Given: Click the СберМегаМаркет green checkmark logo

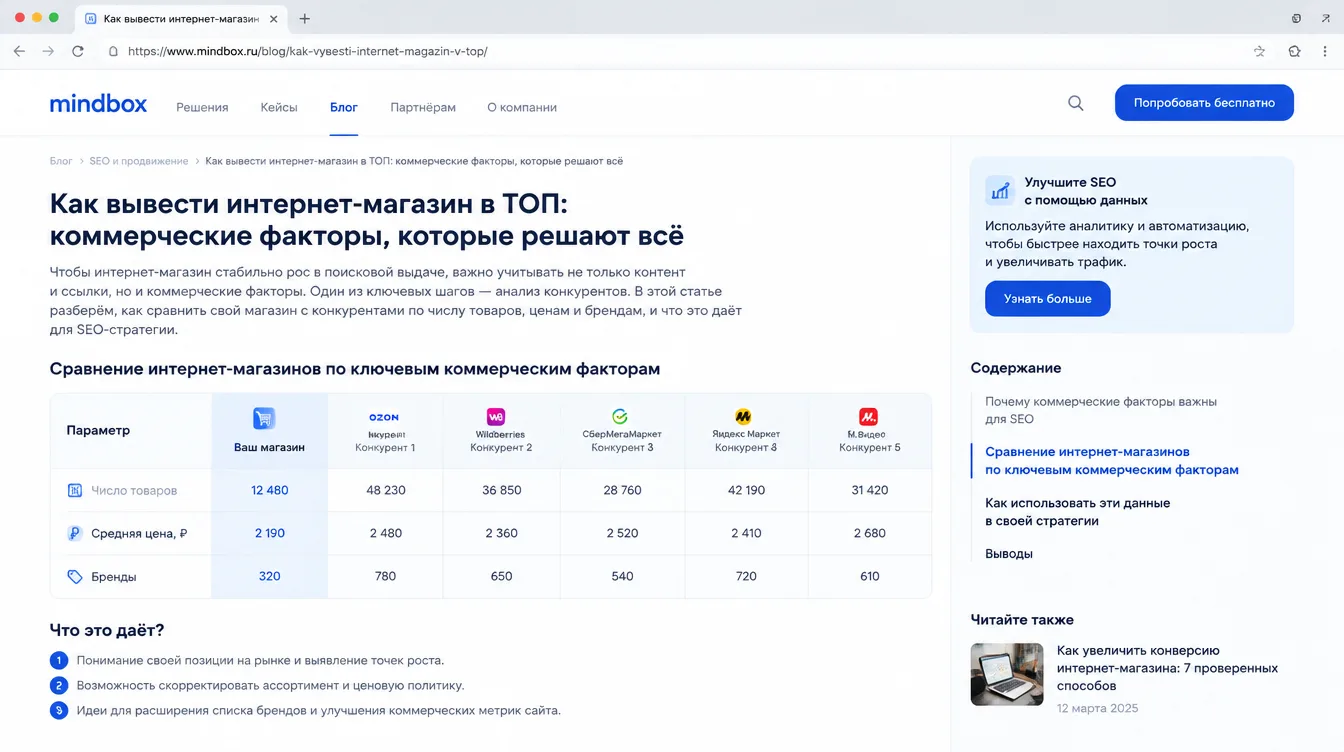Looking at the screenshot, I should [619, 416].
